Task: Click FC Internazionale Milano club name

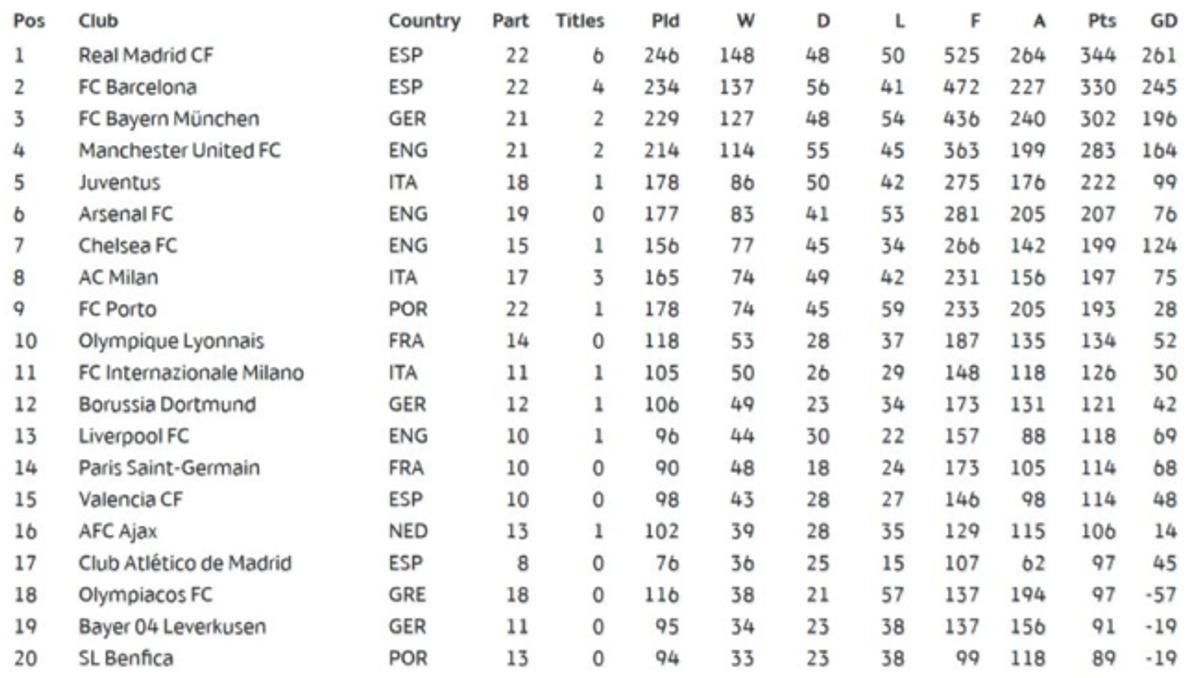Action: 191,373
